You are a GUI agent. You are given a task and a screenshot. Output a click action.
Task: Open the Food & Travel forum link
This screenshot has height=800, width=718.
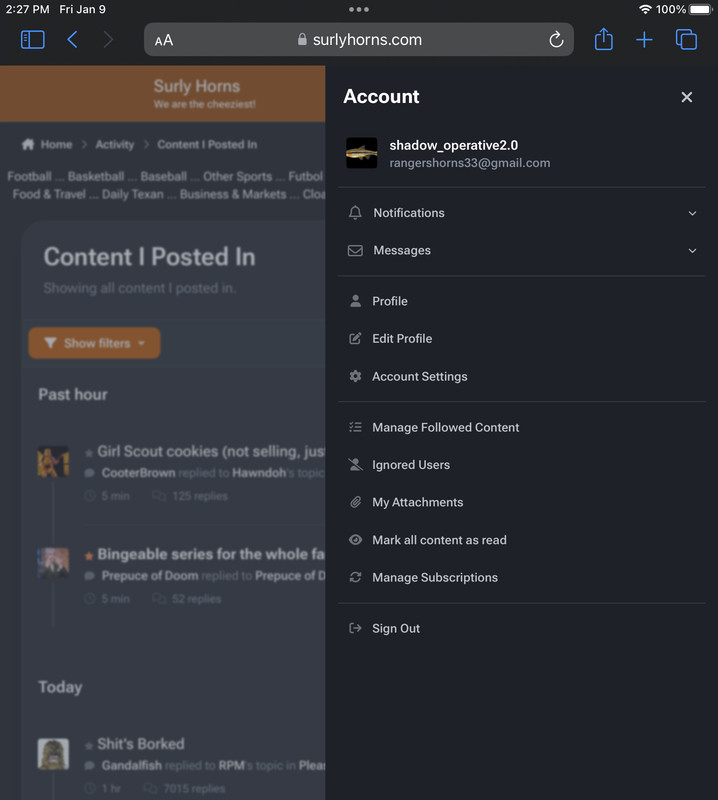tap(49, 194)
